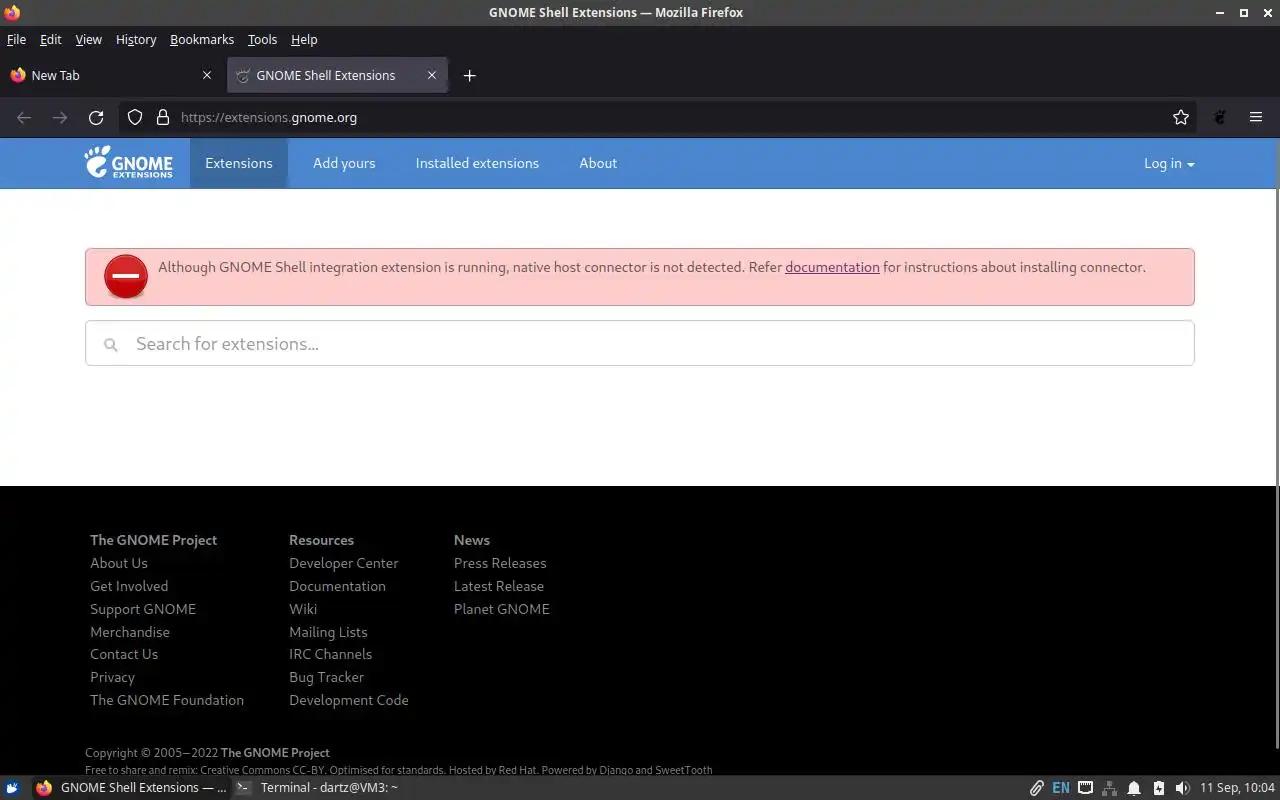Screen dimensions: 1280x800
Task: Open the View menu
Action: (88, 39)
